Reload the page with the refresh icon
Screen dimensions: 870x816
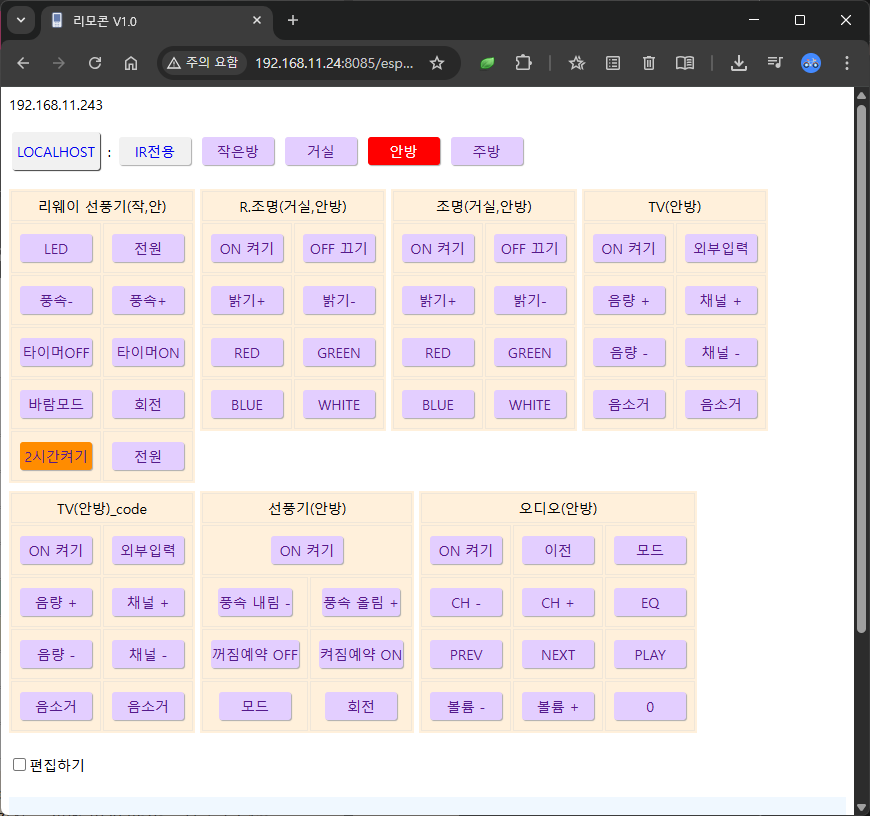click(x=95, y=63)
